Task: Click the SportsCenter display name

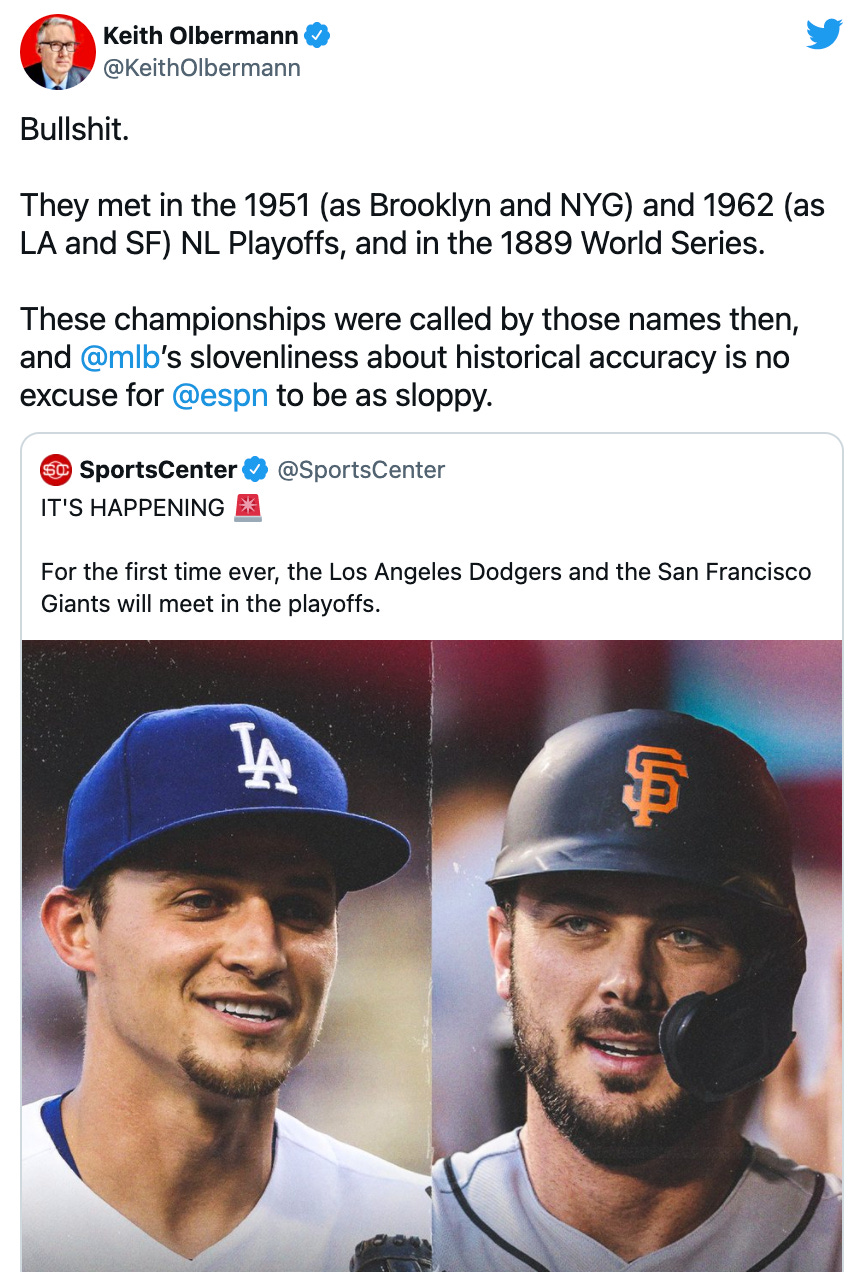Action: [158, 469]
